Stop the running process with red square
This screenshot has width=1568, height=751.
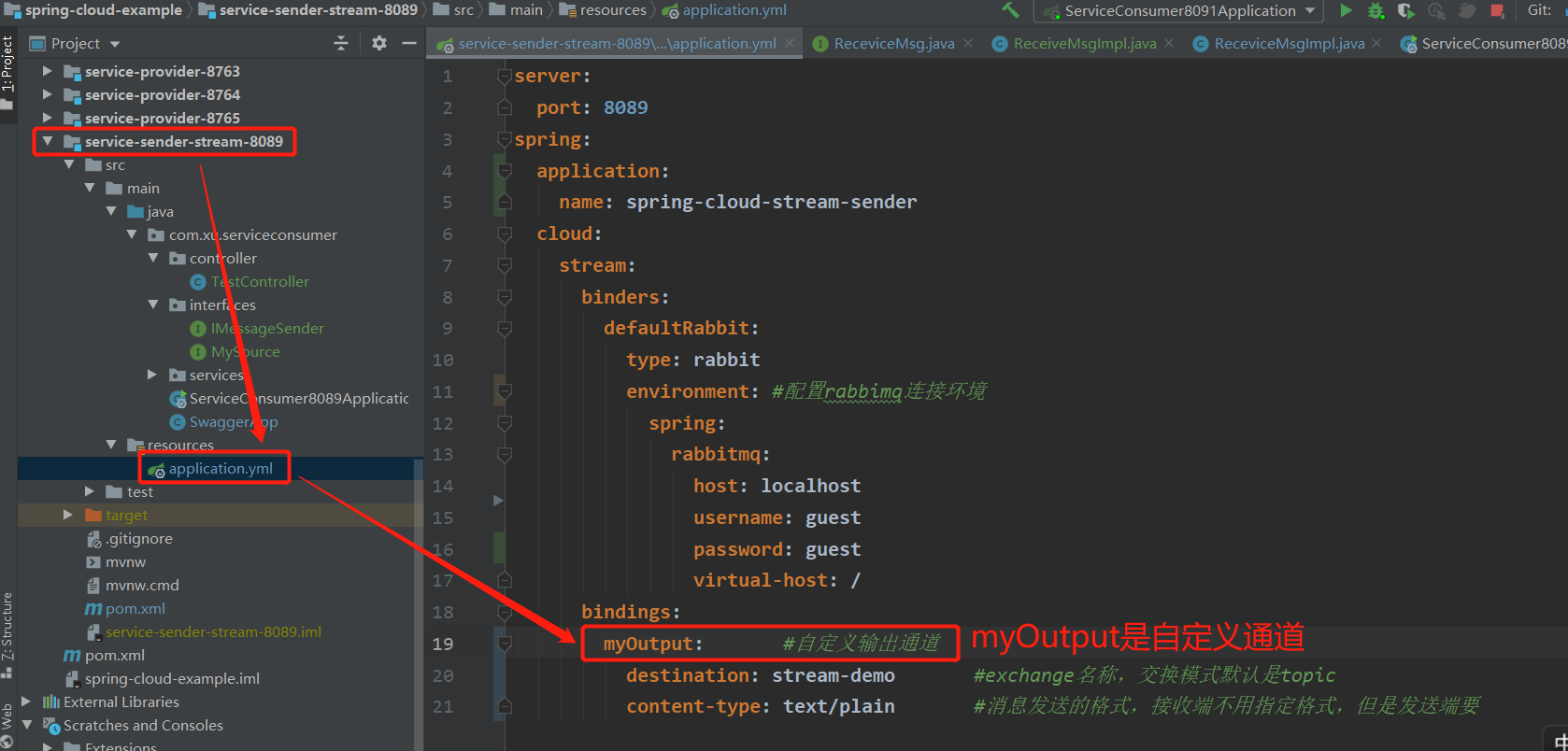[1497, 11]
